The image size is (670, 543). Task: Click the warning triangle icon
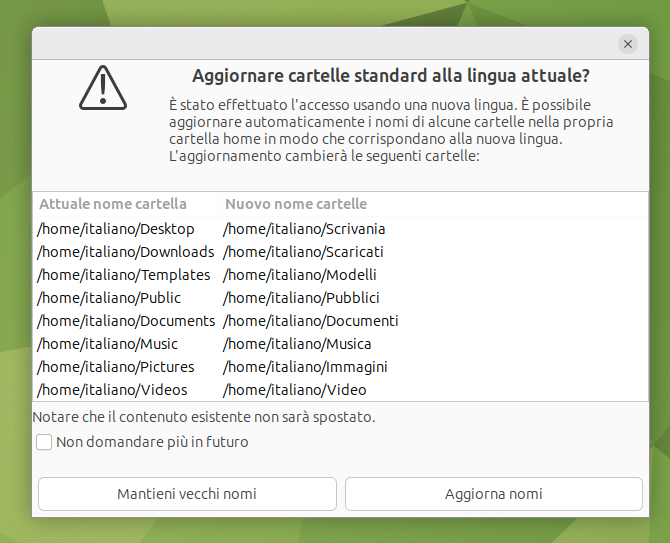click(x=103, y=88)
